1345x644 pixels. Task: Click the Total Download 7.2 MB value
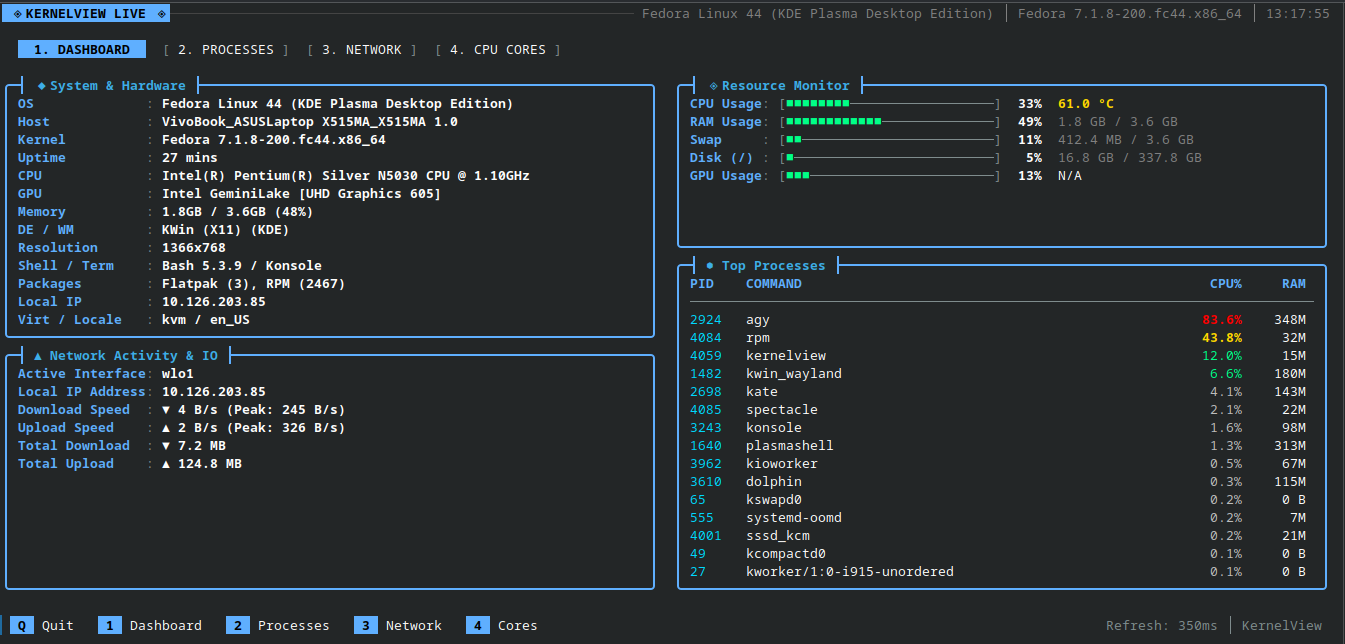[x=194, y=445]
